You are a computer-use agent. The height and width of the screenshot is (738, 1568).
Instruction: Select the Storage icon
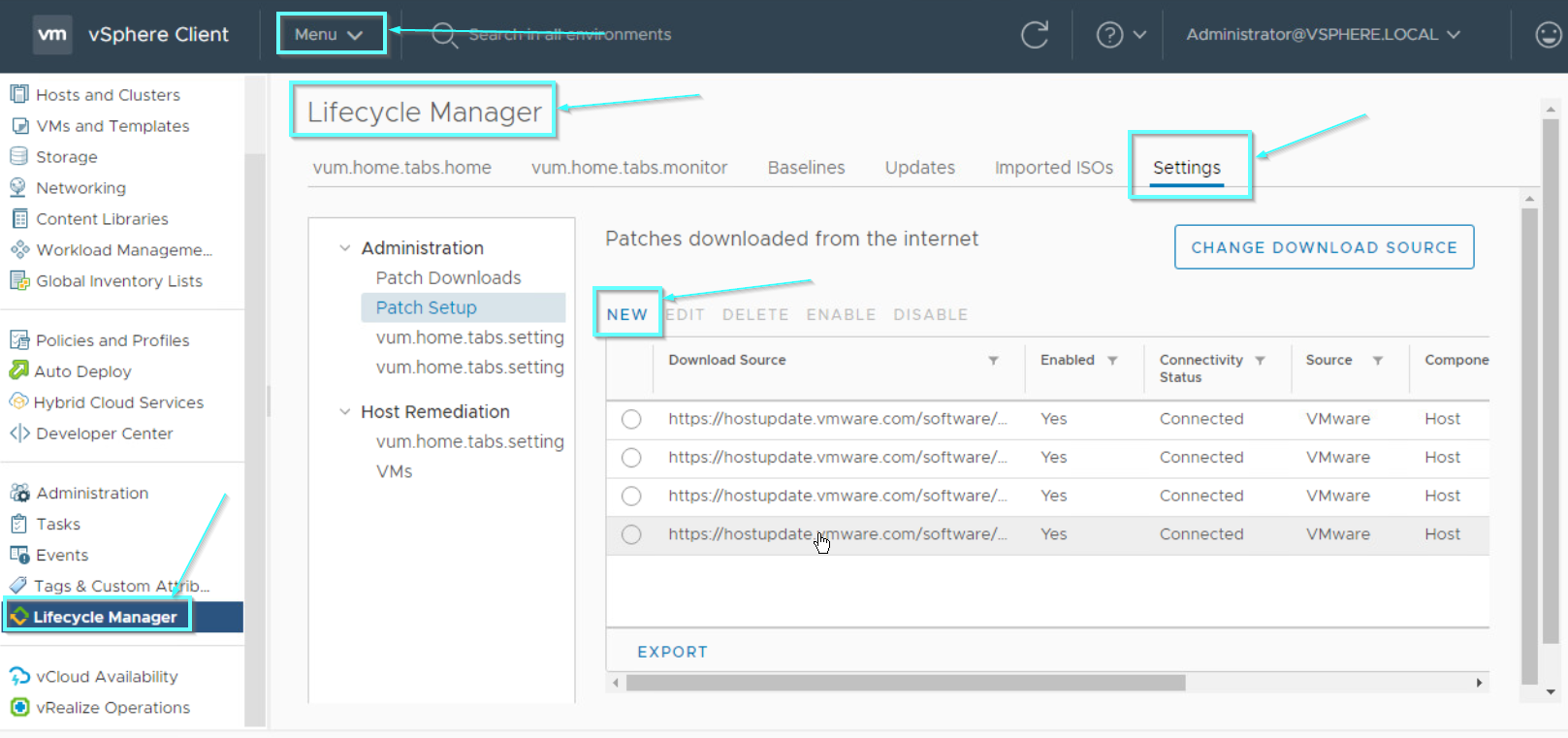pyautogui.click(x=18, y=156)
